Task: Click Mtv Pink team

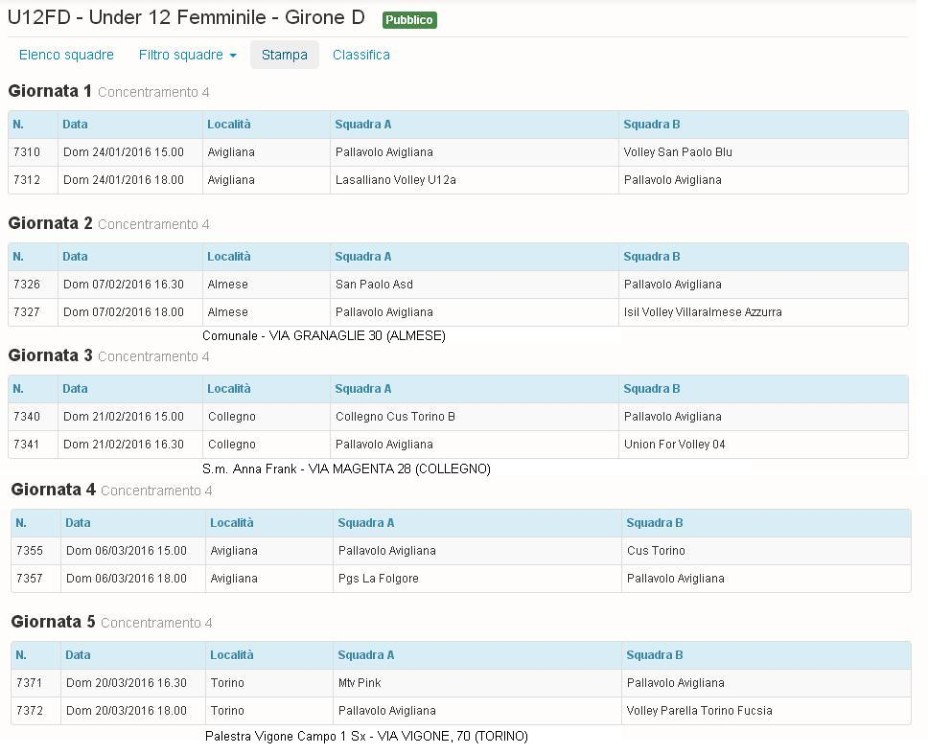Action: [359, 683]
